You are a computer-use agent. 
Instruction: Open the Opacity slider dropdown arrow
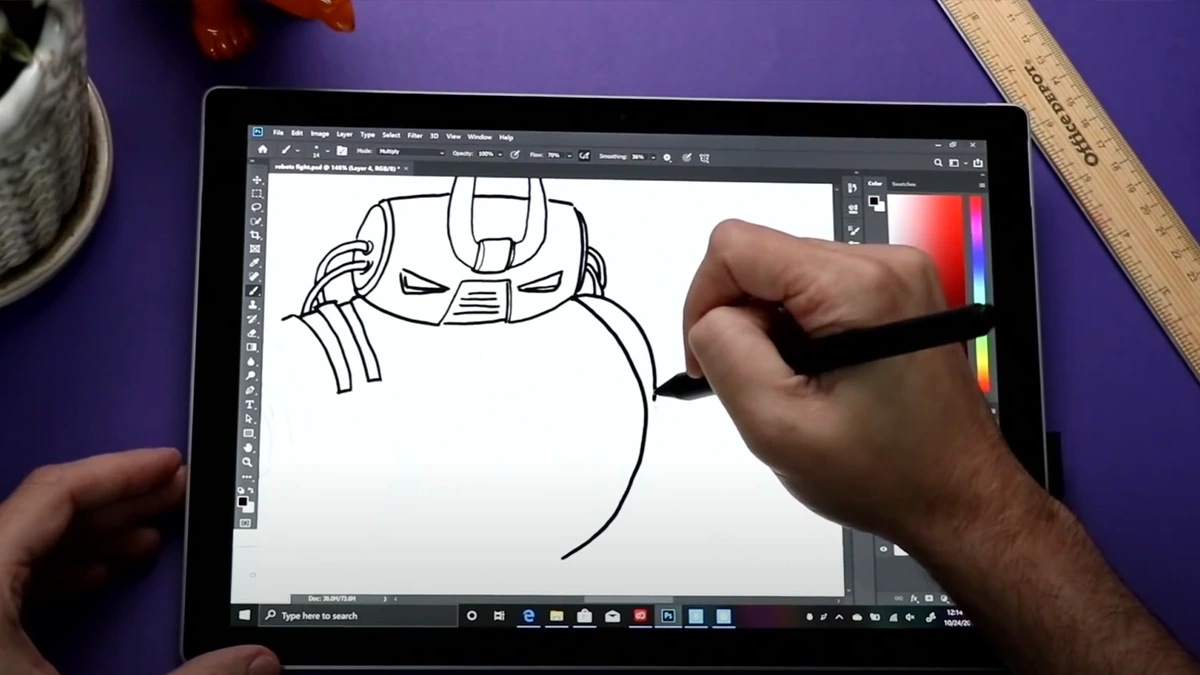pyautogui.click(x=500, y=154)
